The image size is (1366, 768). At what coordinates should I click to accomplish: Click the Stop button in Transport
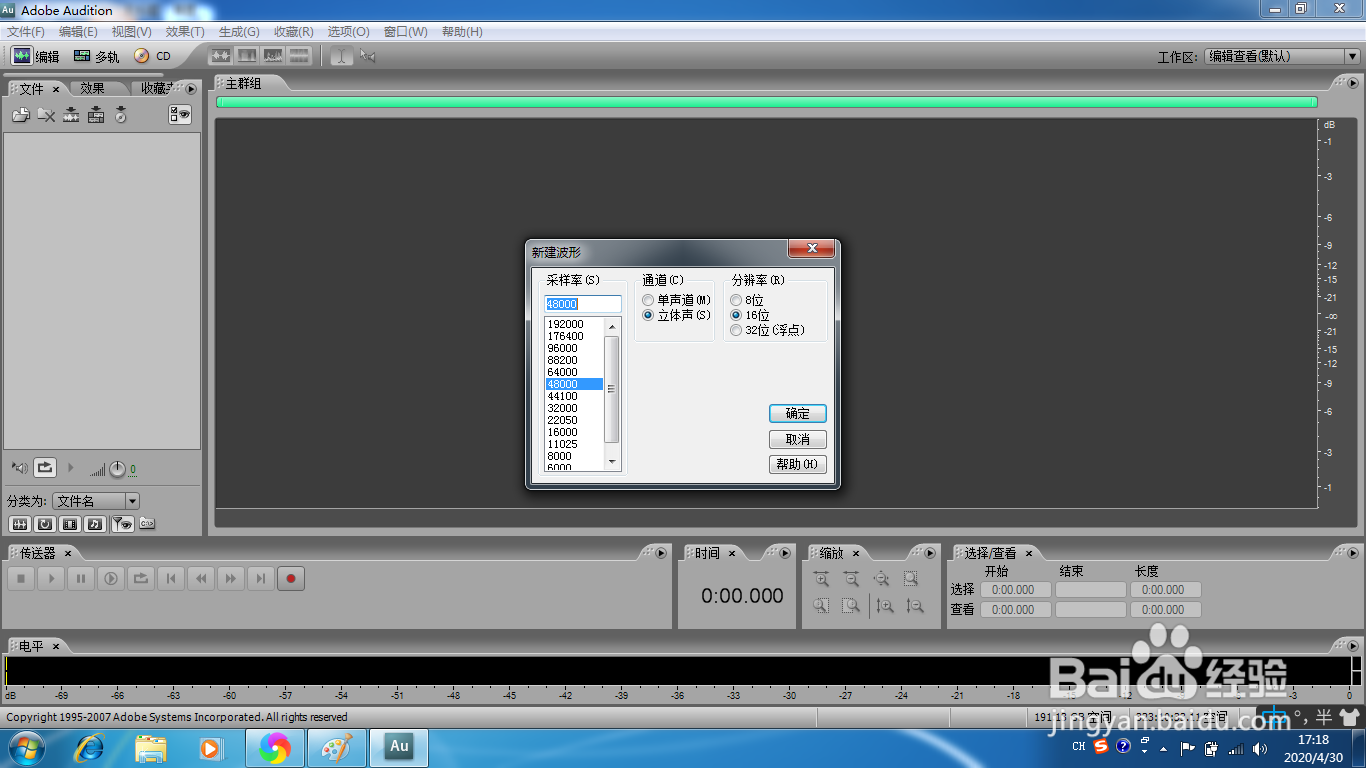click(x=22, y=578)
